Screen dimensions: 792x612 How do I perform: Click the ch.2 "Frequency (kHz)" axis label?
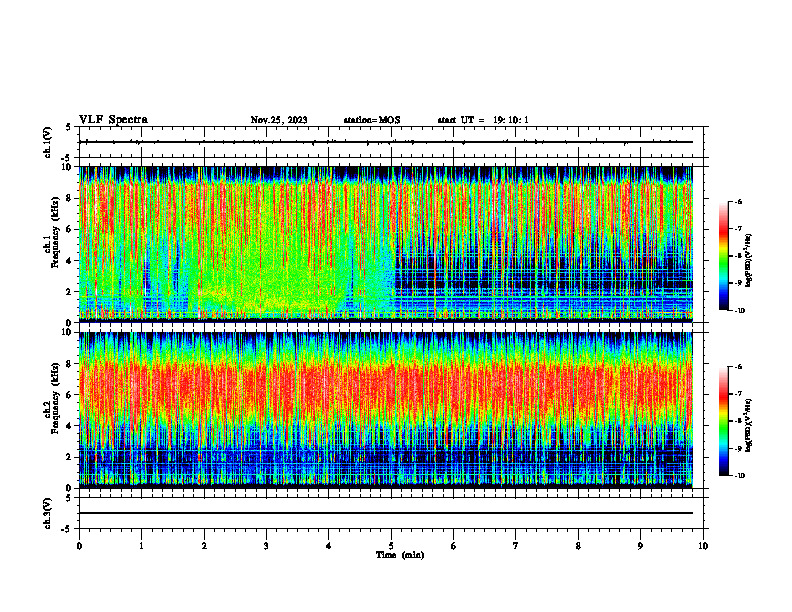click(x=55, y=398)
